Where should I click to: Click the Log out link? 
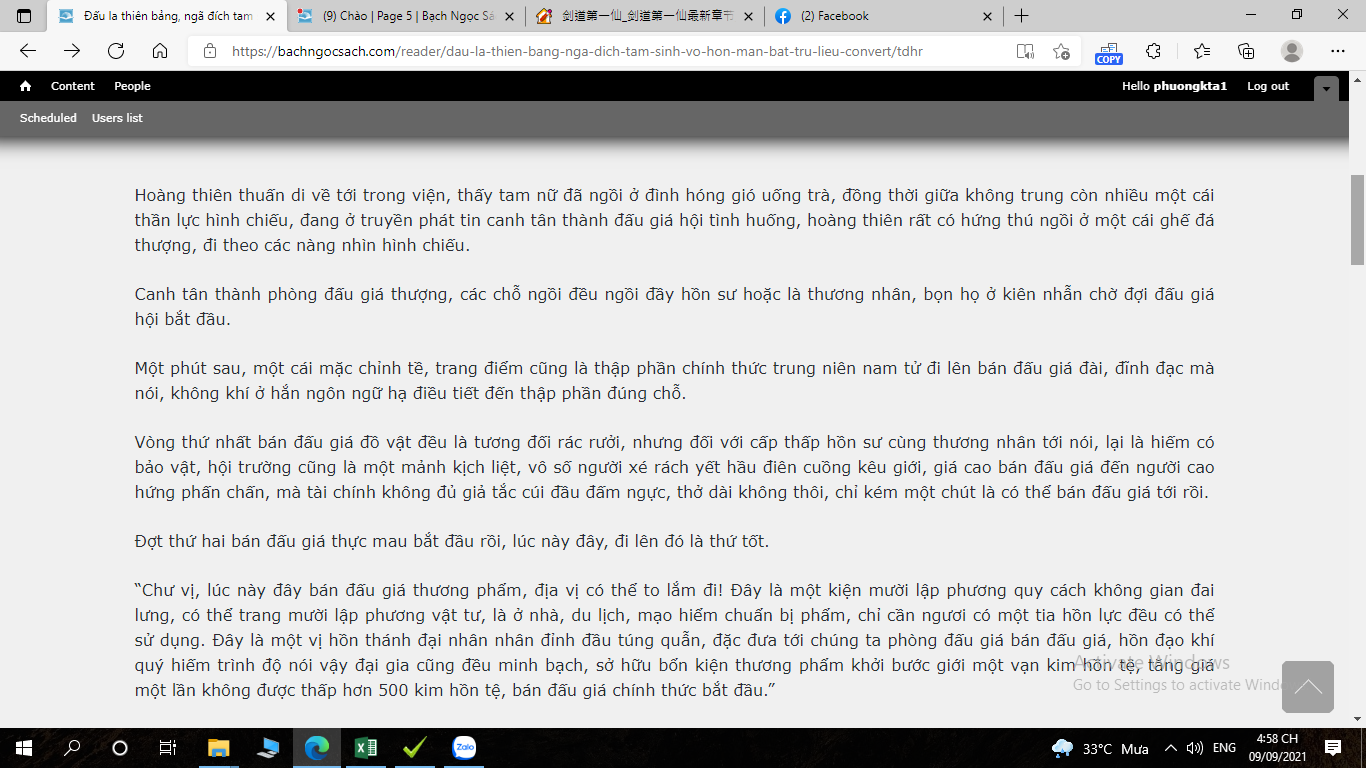pos(1268,86)
